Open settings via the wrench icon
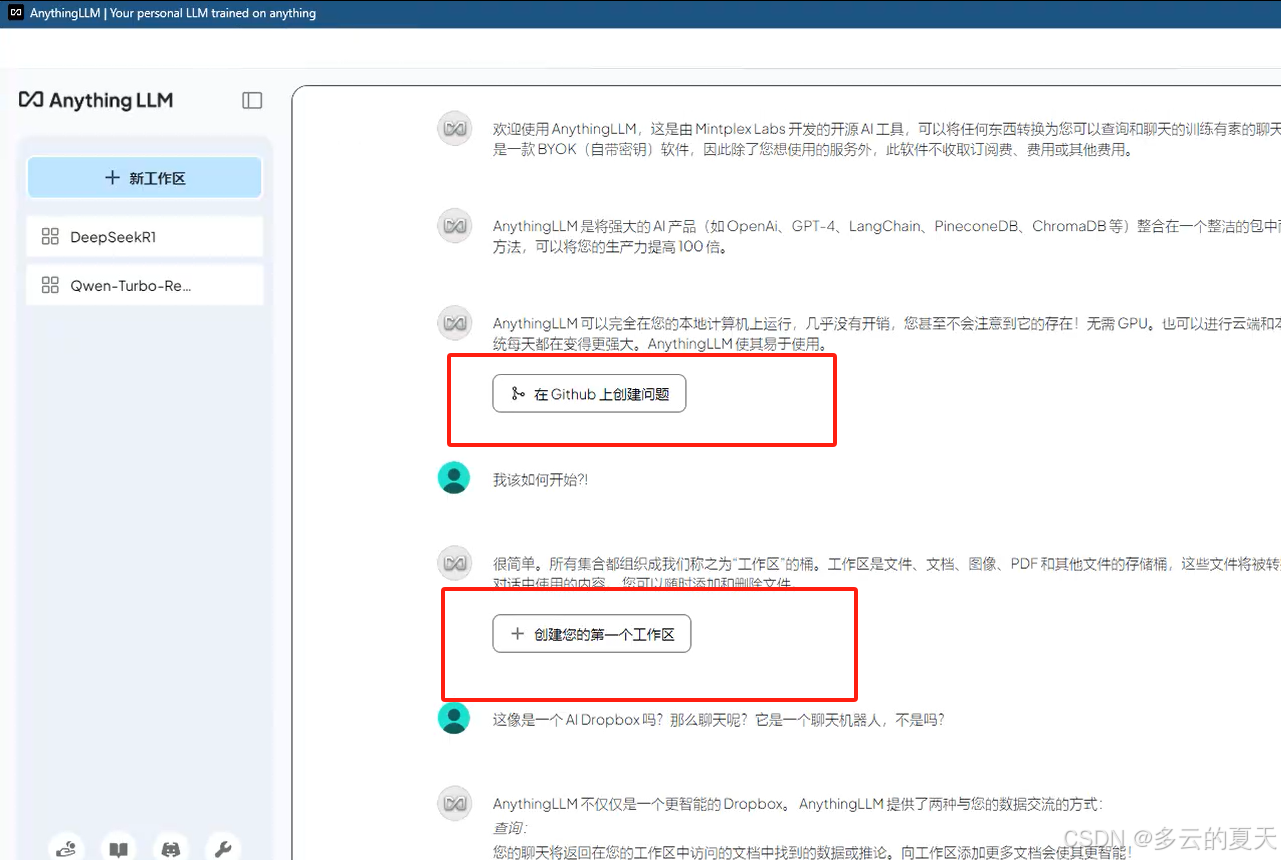The height and width of the screenshot is (860, 1281). 223,849
